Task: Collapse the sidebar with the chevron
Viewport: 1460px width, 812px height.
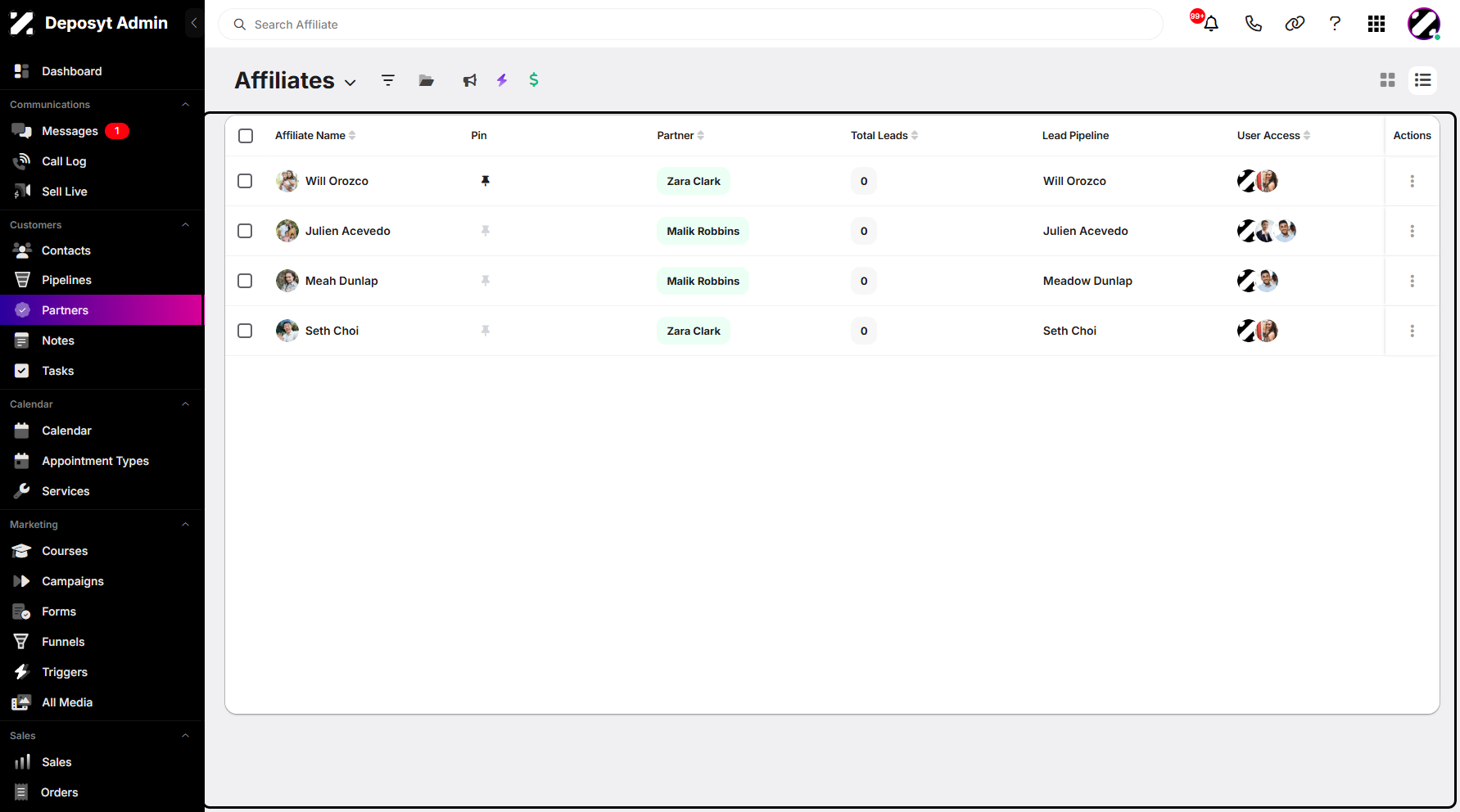Action: tap(194, 23)
